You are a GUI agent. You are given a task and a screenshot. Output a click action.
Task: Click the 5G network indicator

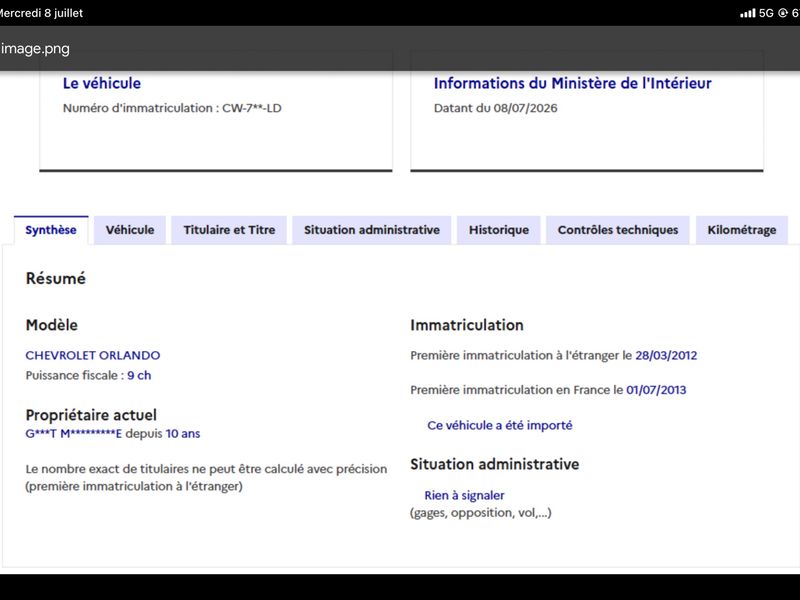pyautogui.click(x=766, y=13)
